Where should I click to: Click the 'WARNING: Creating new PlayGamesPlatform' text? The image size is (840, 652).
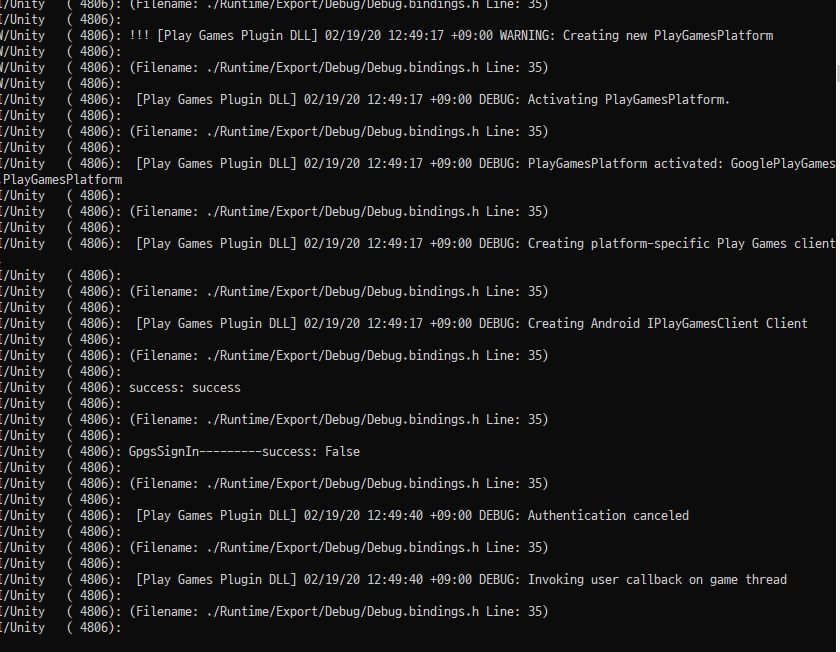pos(636,36)
